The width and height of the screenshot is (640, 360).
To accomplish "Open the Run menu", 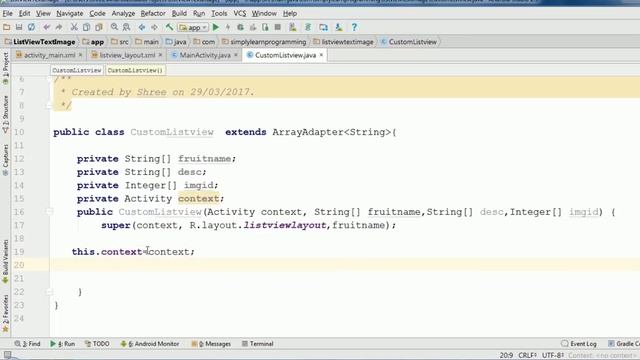I will [x=199, y=13].
